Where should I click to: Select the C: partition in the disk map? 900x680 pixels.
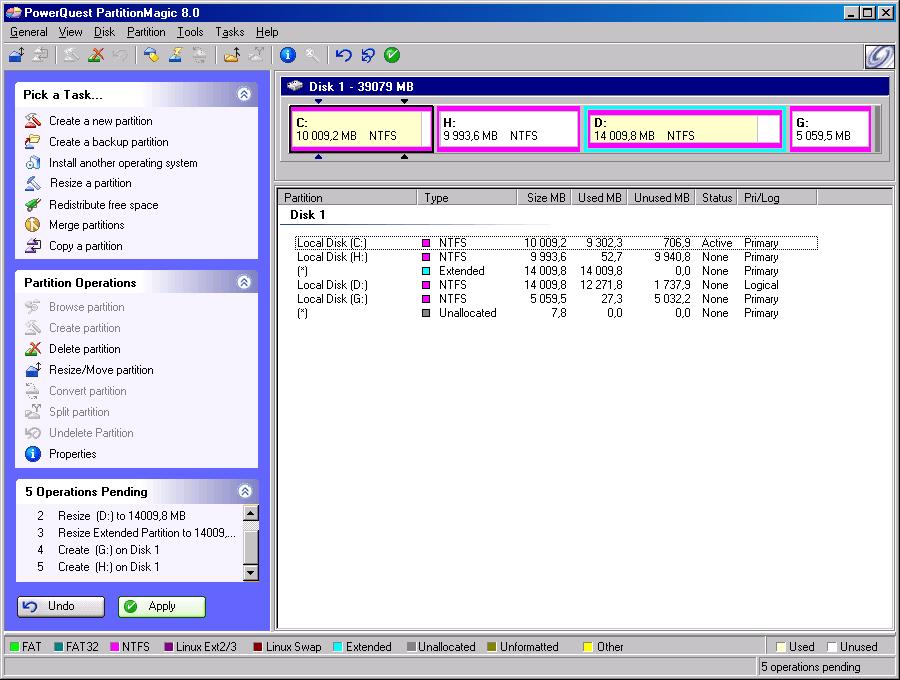(362, 129)
